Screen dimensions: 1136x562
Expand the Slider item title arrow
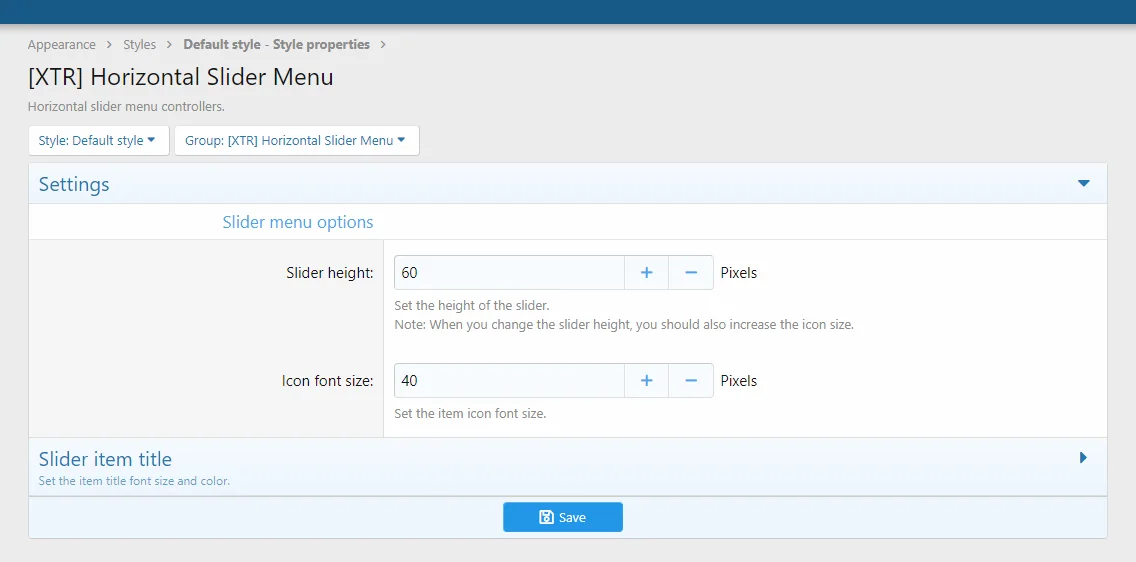pyautogui.click(x=1083, y=458)
